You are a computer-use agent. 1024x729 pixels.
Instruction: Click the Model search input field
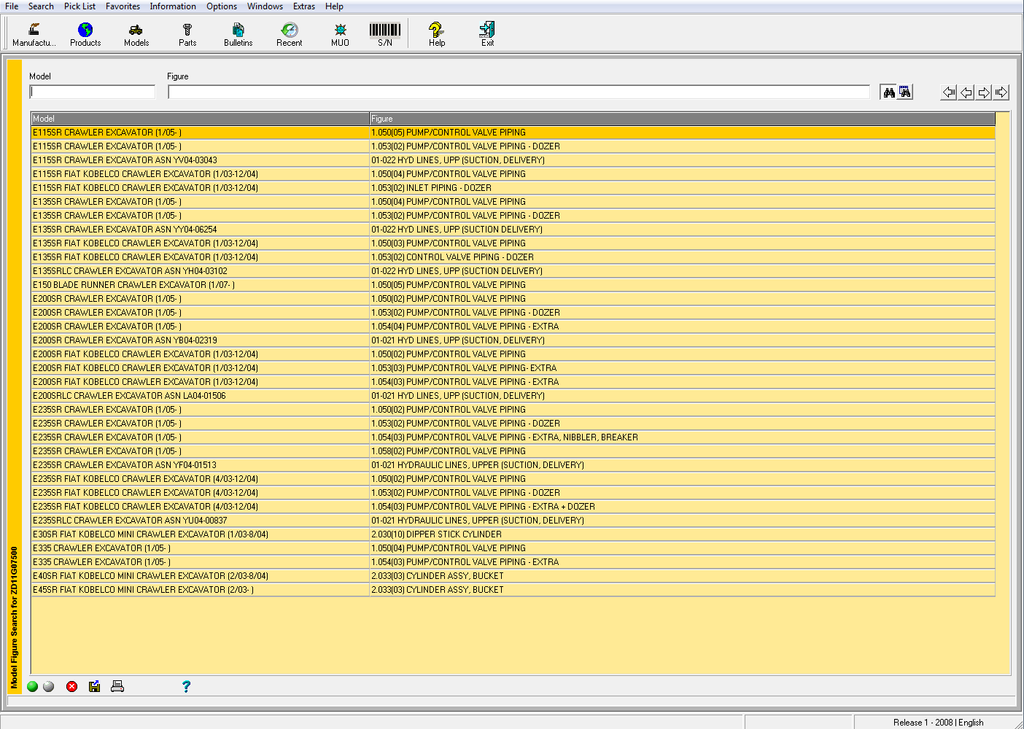[92, 92]
